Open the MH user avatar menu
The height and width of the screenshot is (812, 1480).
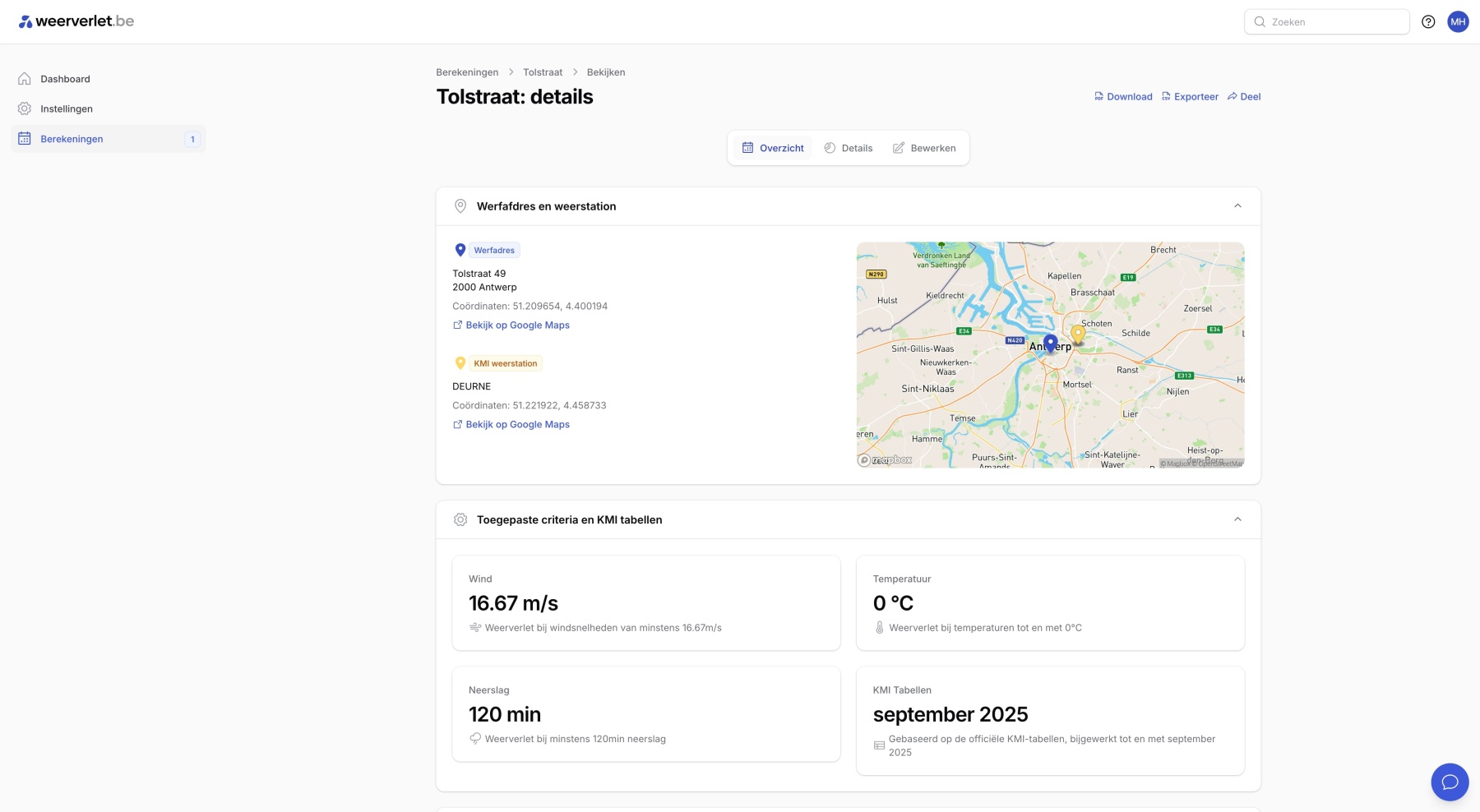click(1458, 22)
